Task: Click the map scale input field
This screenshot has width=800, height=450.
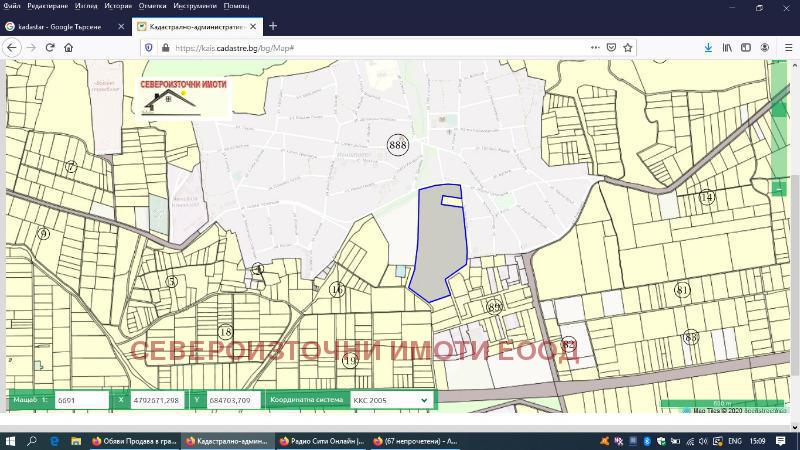Action: (80, 400)
